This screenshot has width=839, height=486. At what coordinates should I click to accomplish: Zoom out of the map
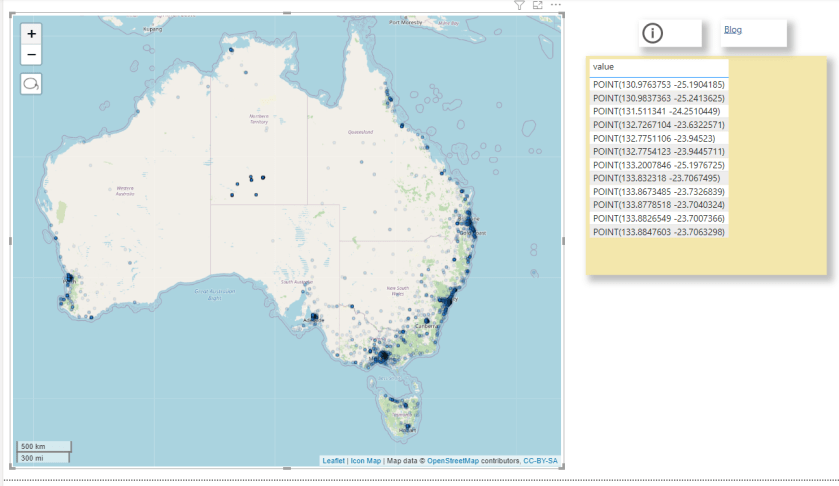pyautogui.click(x=32, y=55)
